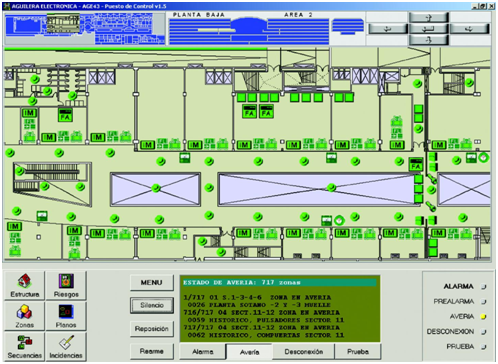
Task: Open the Incidencias log
Action: [x=66, y=347]
